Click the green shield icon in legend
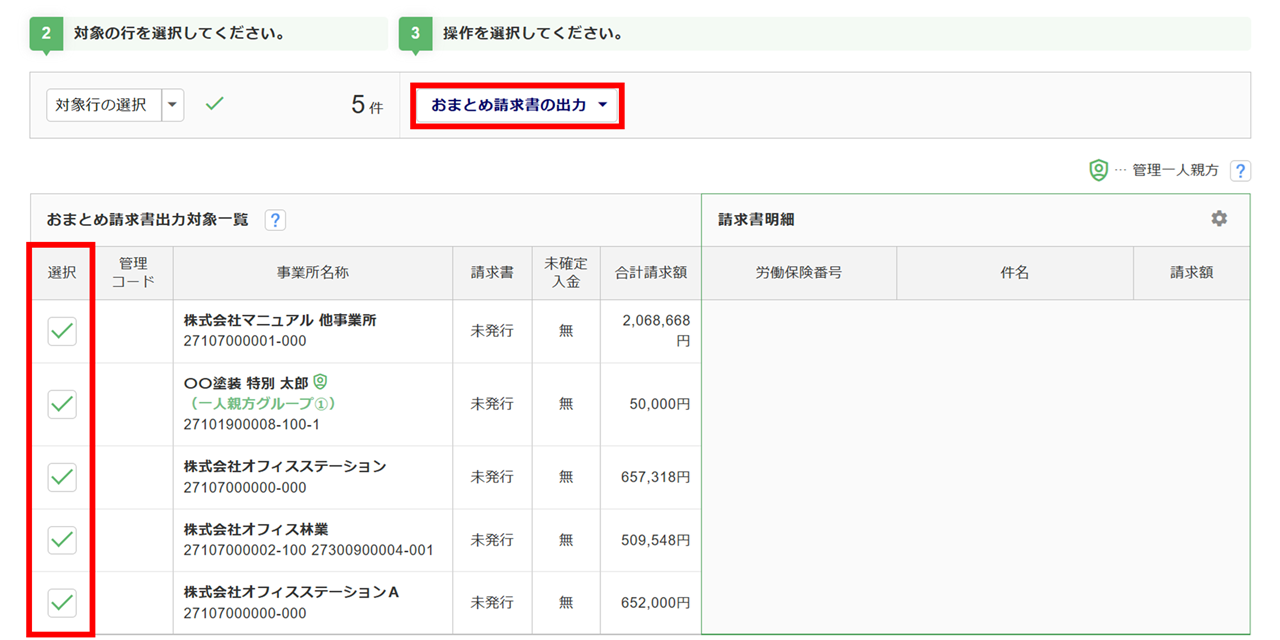The image size is (1280, 640). click(x=1098, y=171)
